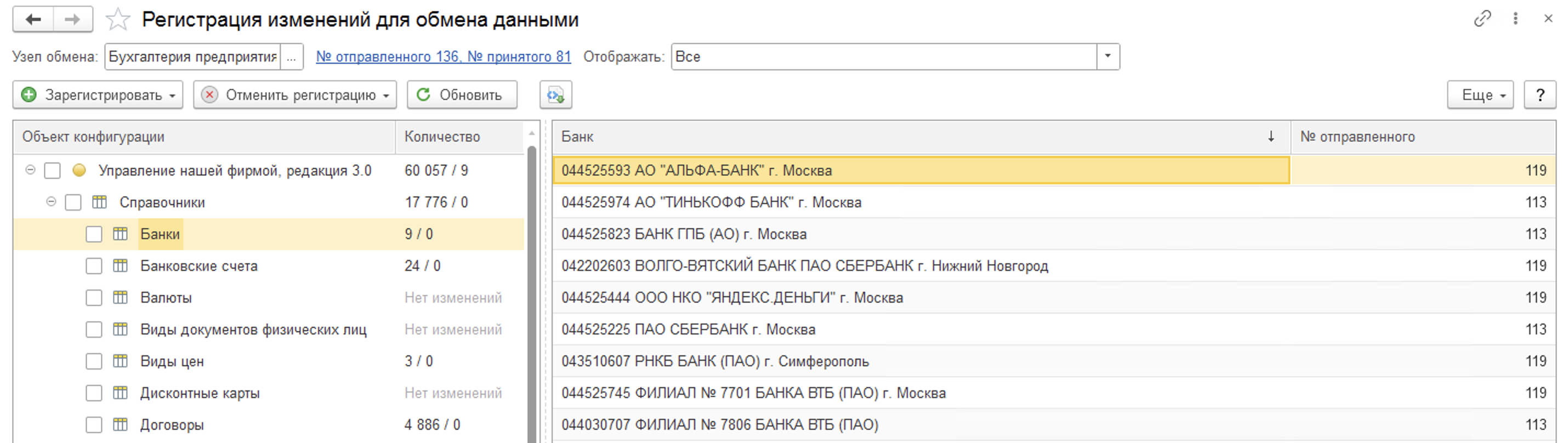Open the three-dot window menu

click(1516, 18)
